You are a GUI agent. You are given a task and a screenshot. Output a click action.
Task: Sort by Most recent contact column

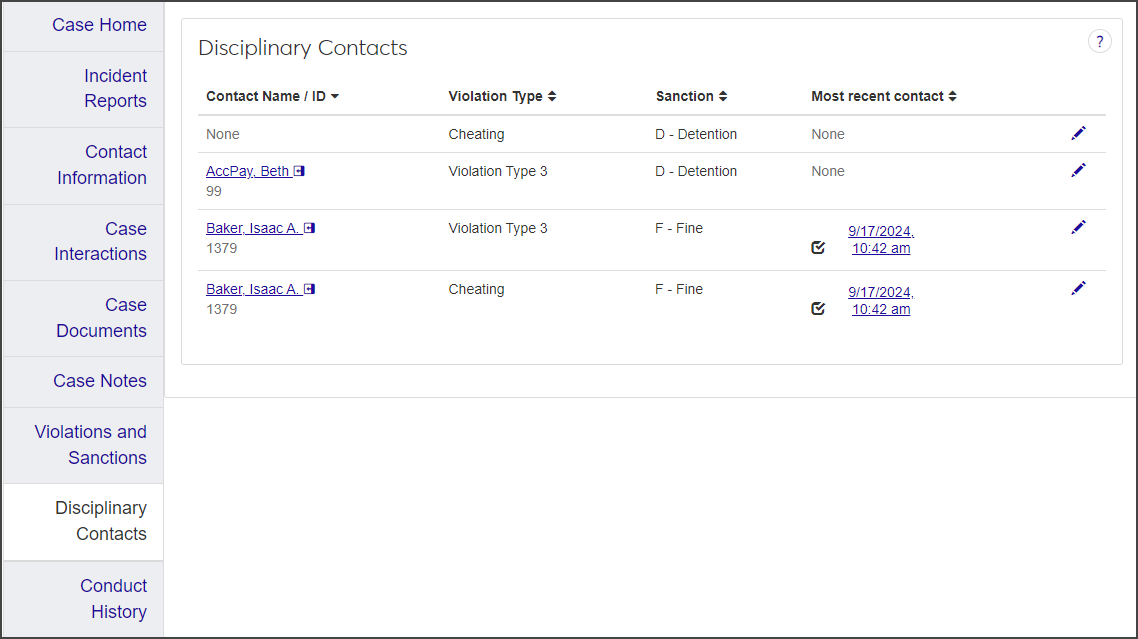[x=884, y=96]
